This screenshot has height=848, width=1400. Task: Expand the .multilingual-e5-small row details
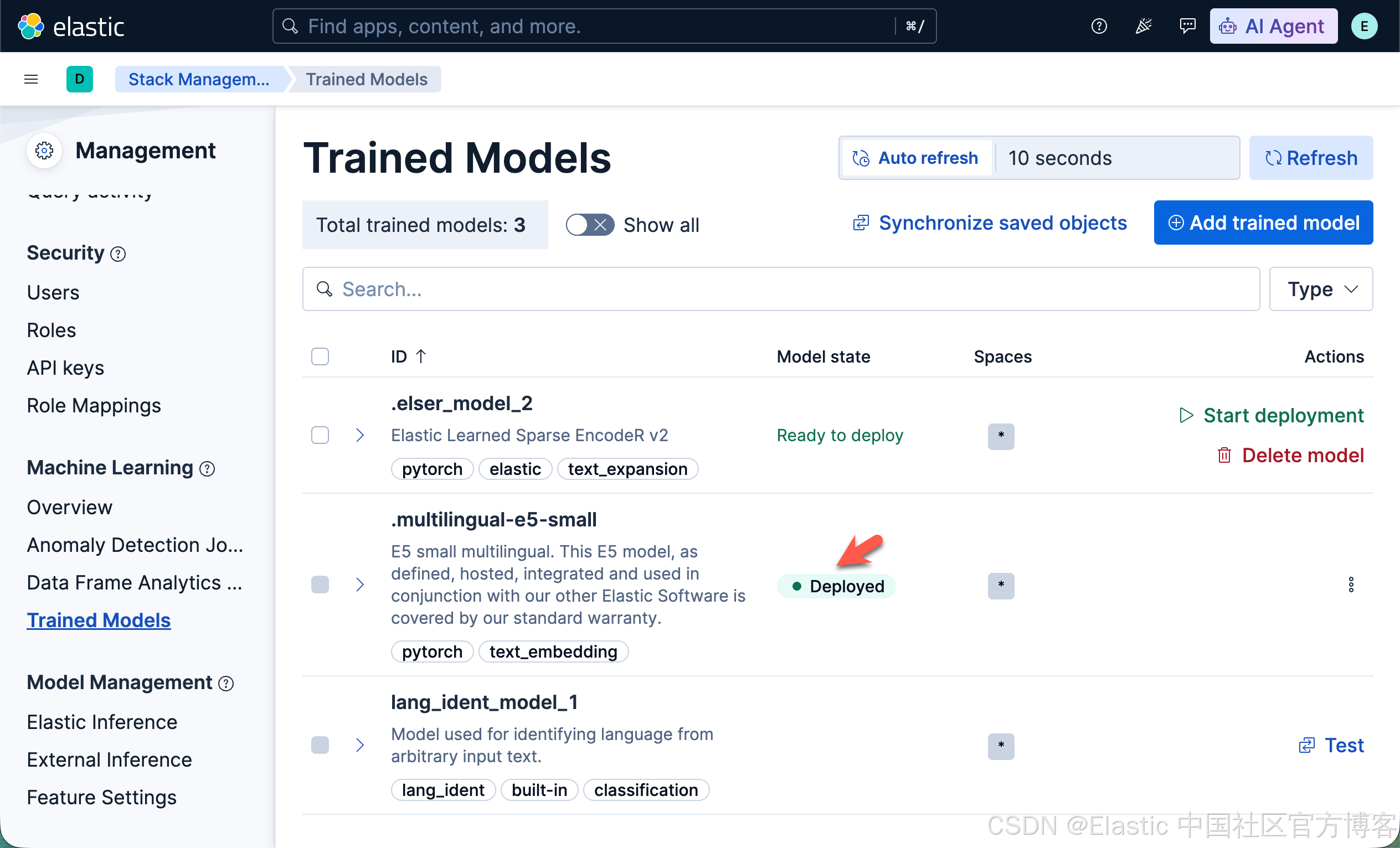[359, 585]
